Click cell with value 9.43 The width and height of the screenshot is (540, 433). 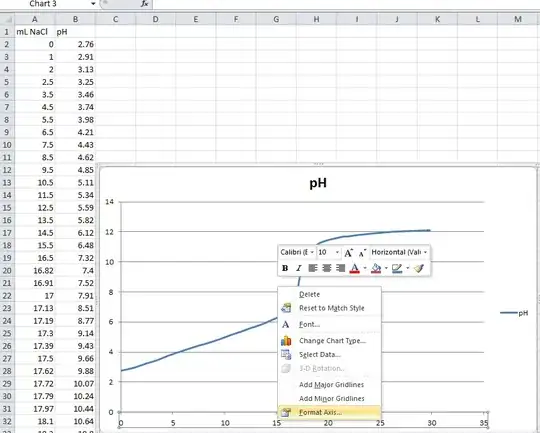point(75,346)
